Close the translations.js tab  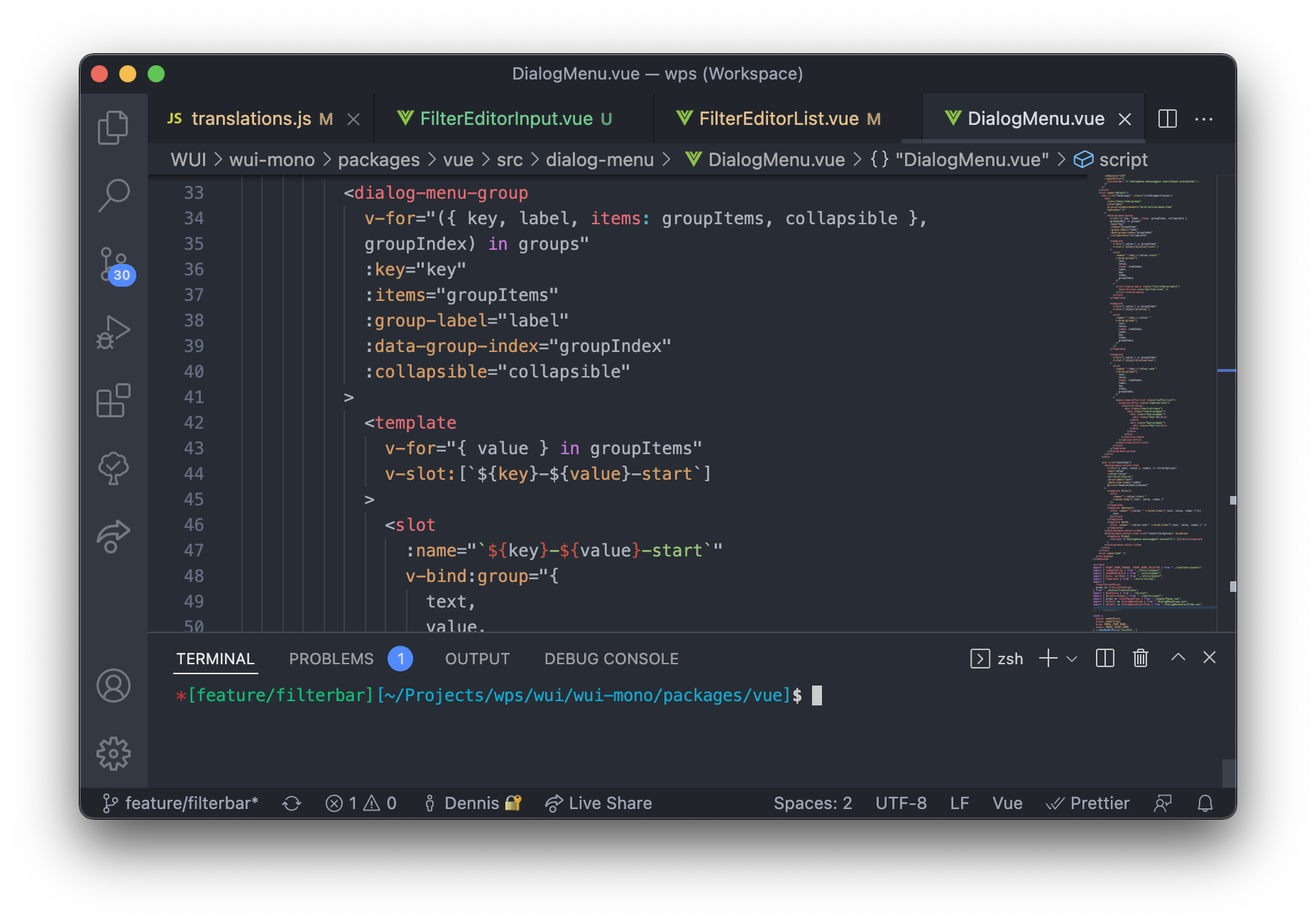353,119
